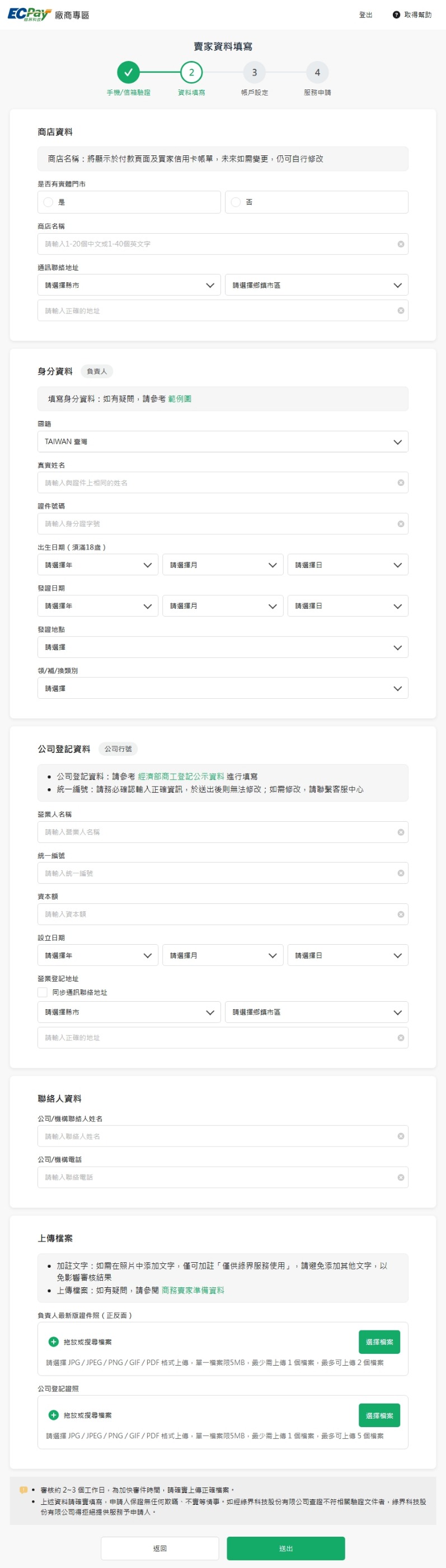Click the 資本額 input field

pyautogui.click(x=217, y=915)
